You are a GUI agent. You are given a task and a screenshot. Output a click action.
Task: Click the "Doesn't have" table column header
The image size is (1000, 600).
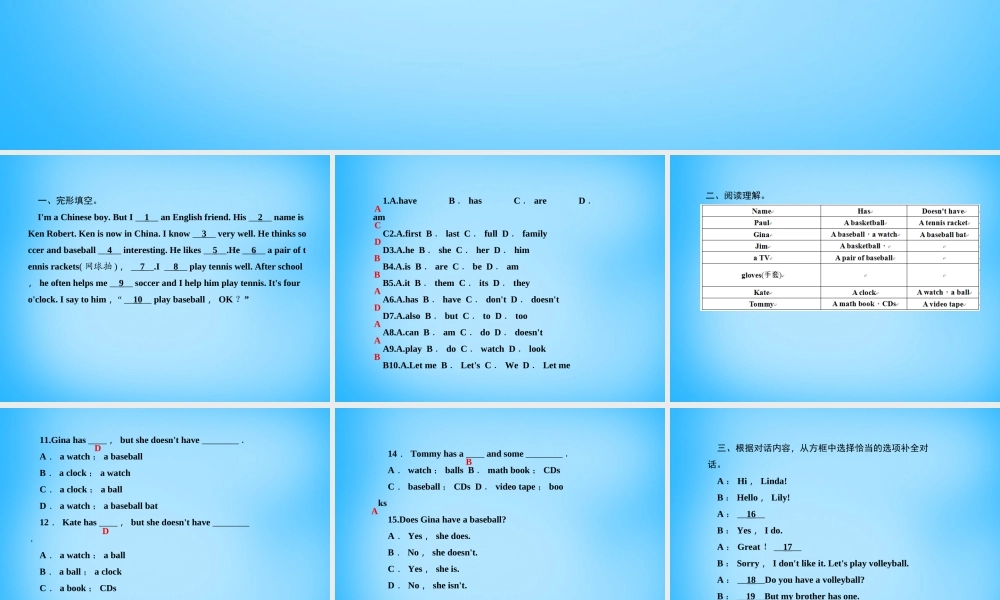point(943,211)
